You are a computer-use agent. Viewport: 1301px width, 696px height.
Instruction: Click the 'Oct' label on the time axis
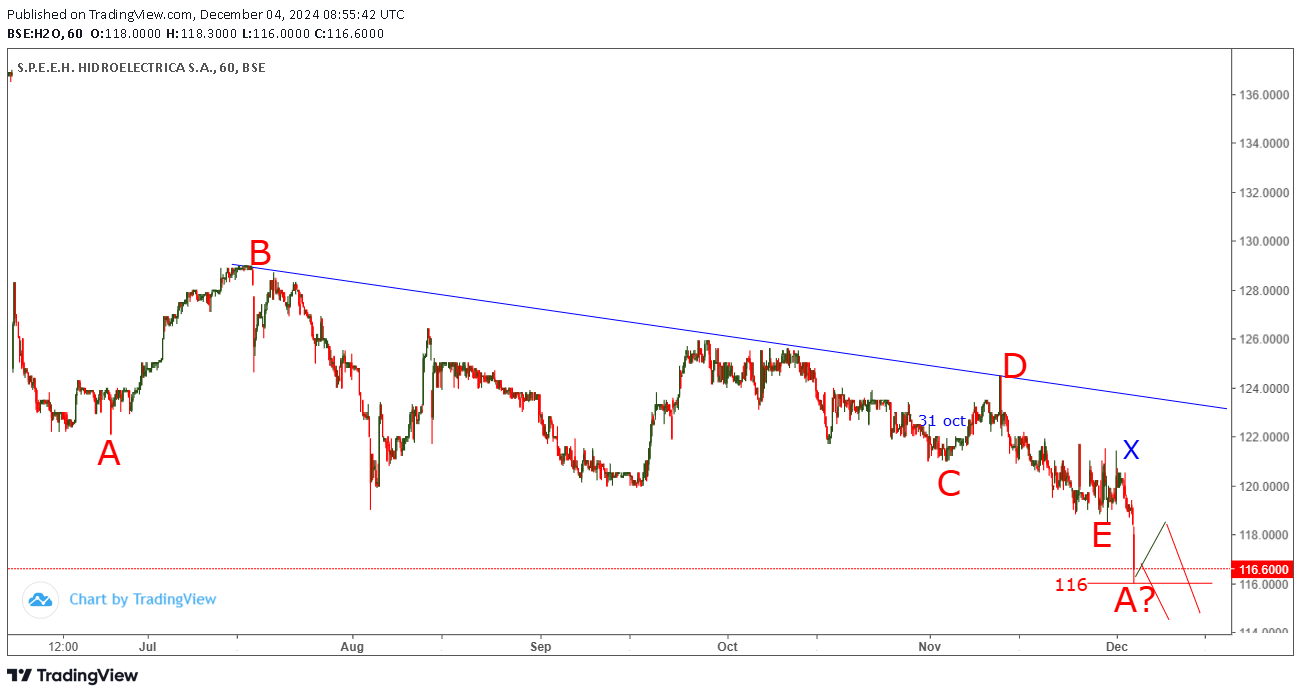[727, 646]
